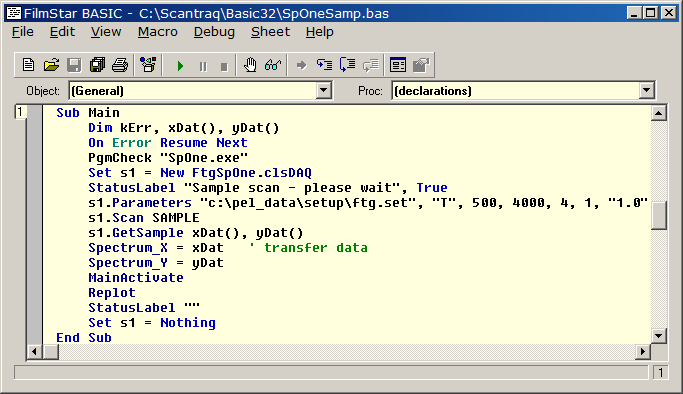Image resolution: width=683 pixels, height=394 pixels.
Task: Click the 'Replot' line
Action: coord(112,293)
